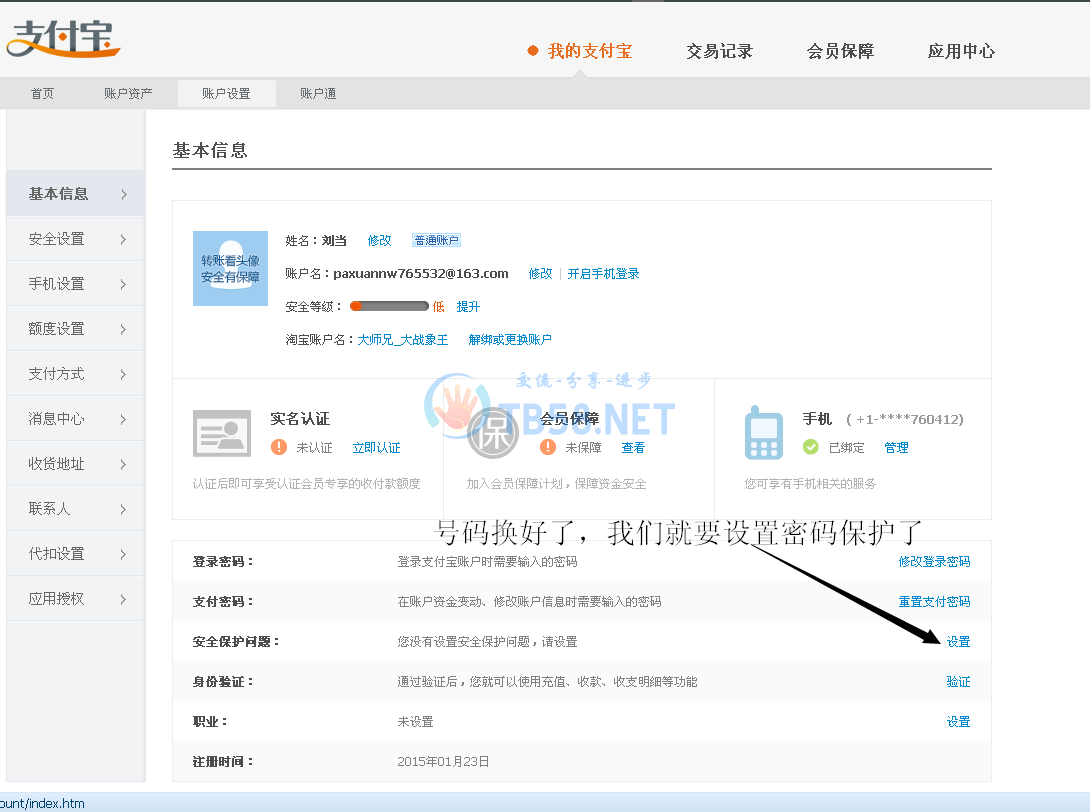The width and height of the screenshot is (1090, 812).
Task: Click the registration date 2015年01月23日
Action: click(443, 762)
